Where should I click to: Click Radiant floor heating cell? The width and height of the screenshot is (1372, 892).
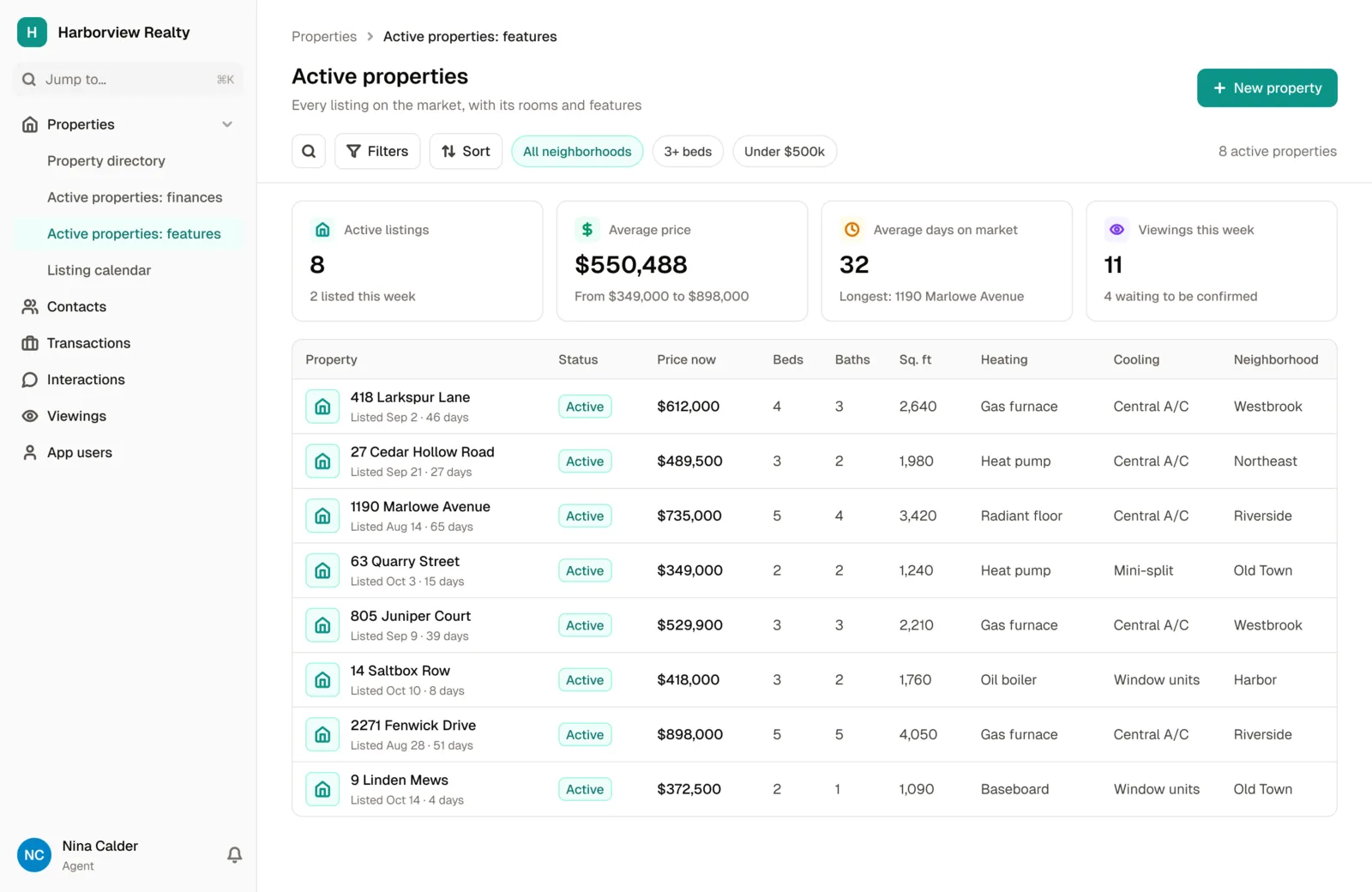tap(1021, 515)
